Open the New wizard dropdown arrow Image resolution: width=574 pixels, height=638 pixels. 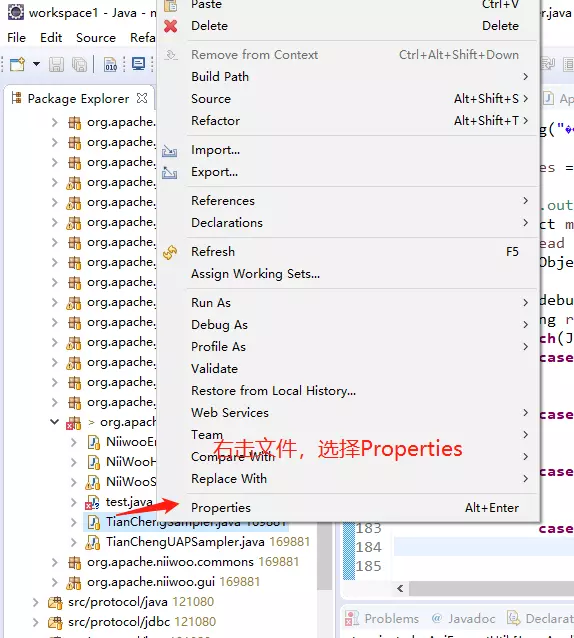(x=36, y=64)
